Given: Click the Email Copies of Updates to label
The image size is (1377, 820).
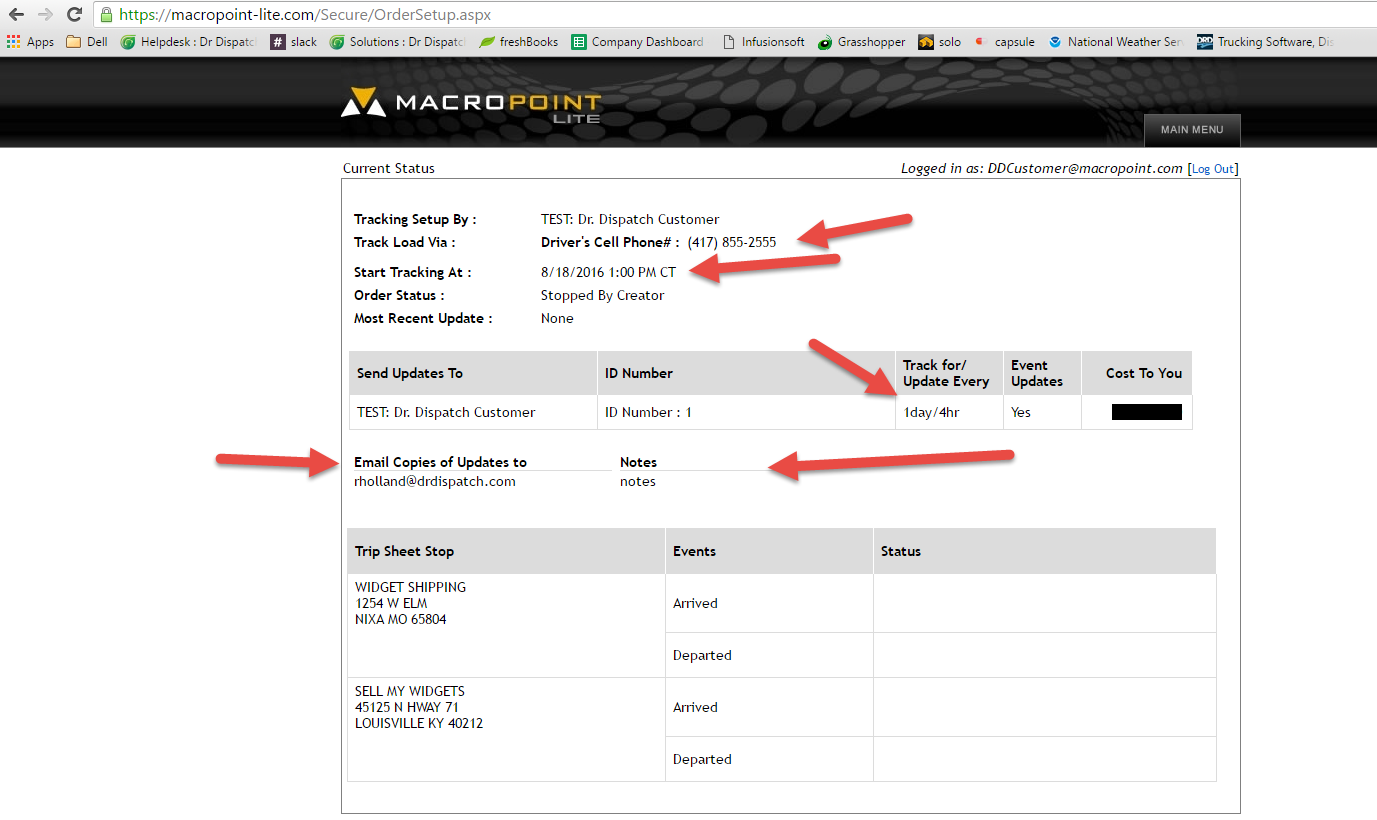Looking at the screenshot, I should pyautogui.click(x=440, y=462).
